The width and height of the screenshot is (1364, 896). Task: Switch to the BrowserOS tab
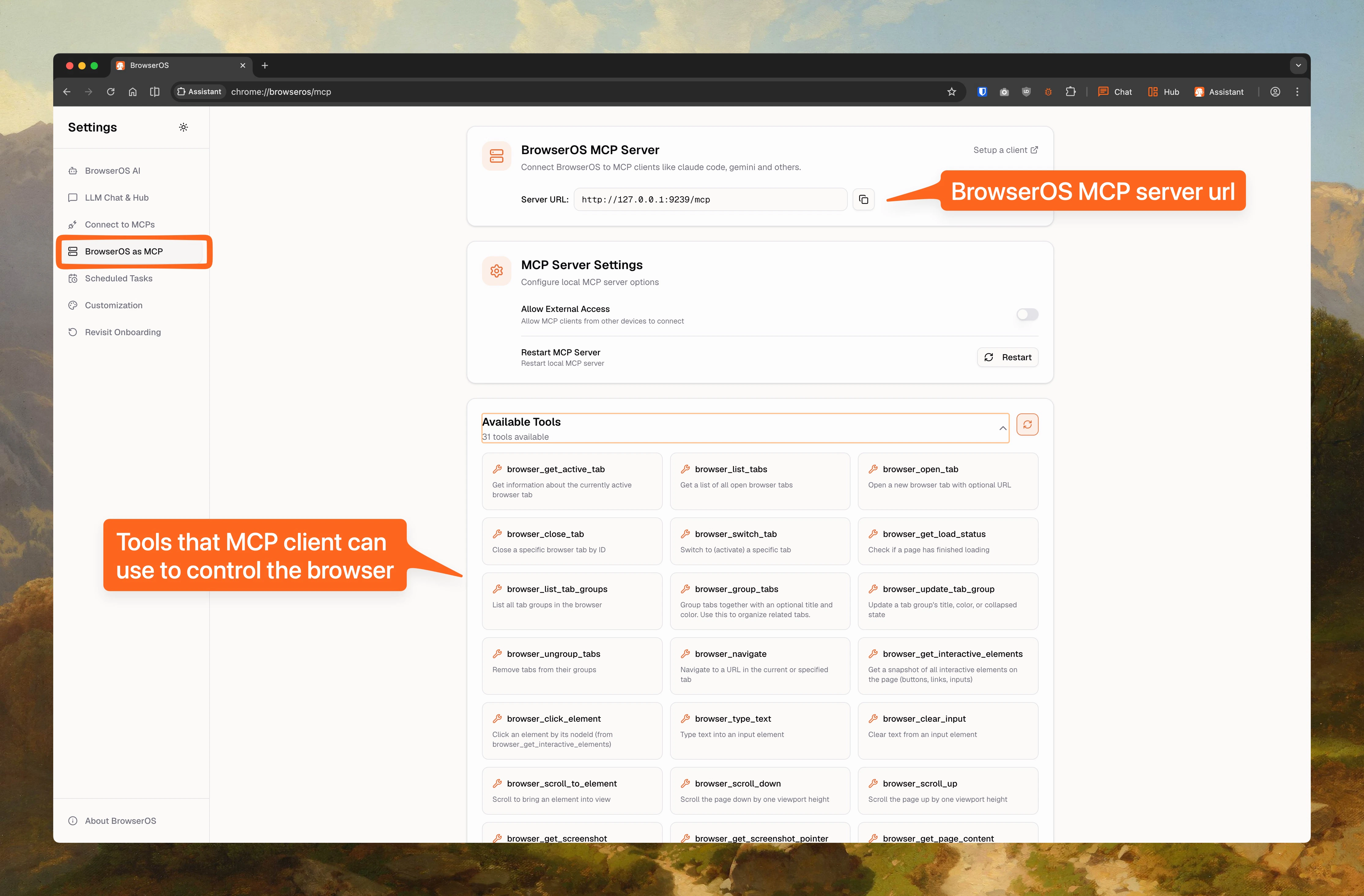pos(172,65)
